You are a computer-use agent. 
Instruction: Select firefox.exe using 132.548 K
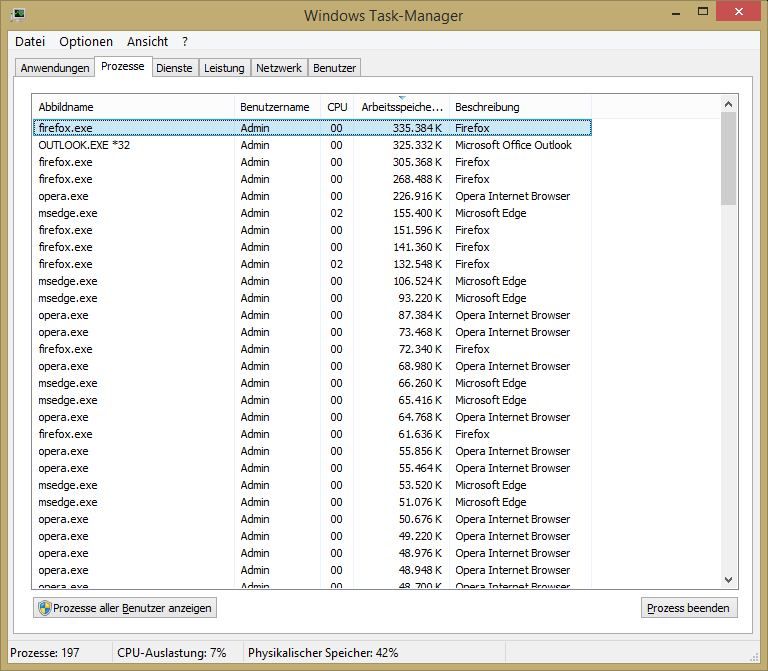pyautogui.click(x=312, y=264)
